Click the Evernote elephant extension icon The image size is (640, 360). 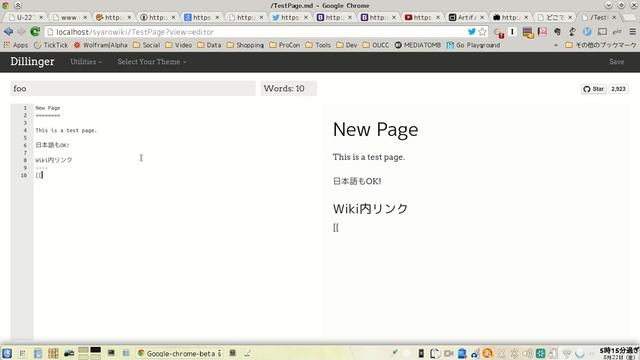557,32
